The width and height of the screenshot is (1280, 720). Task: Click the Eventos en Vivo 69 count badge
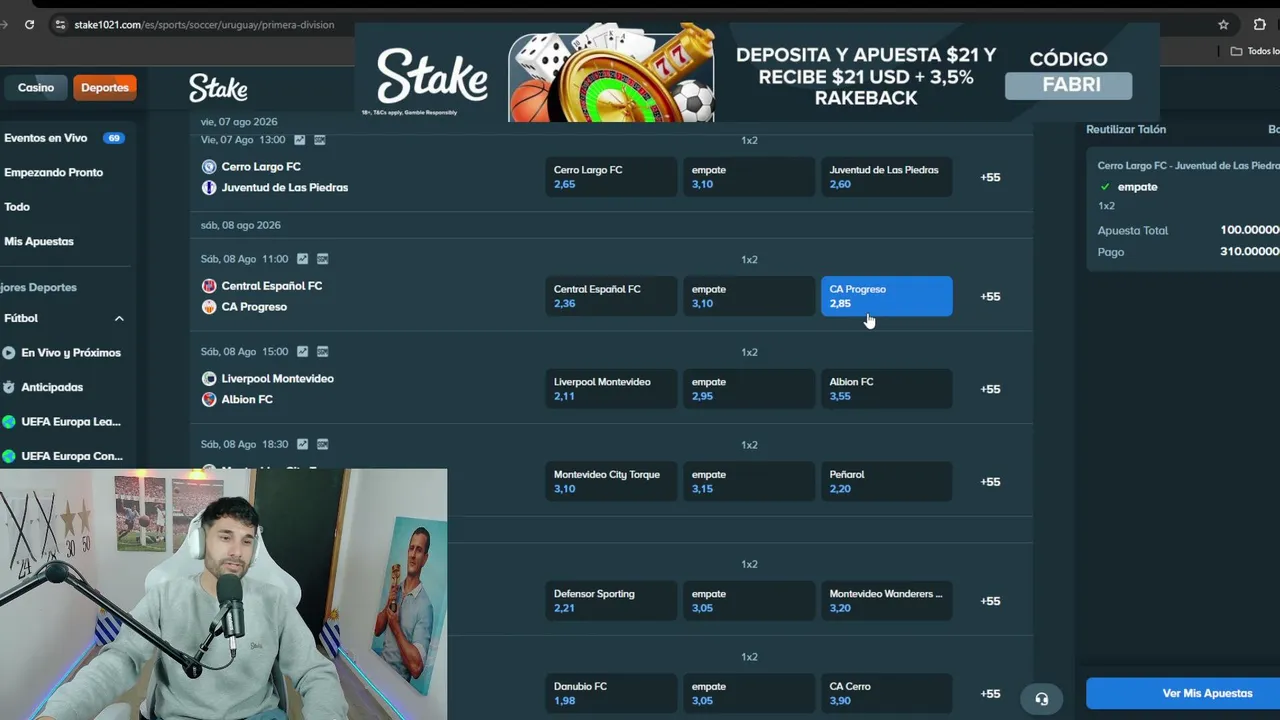tap(114, 138)
